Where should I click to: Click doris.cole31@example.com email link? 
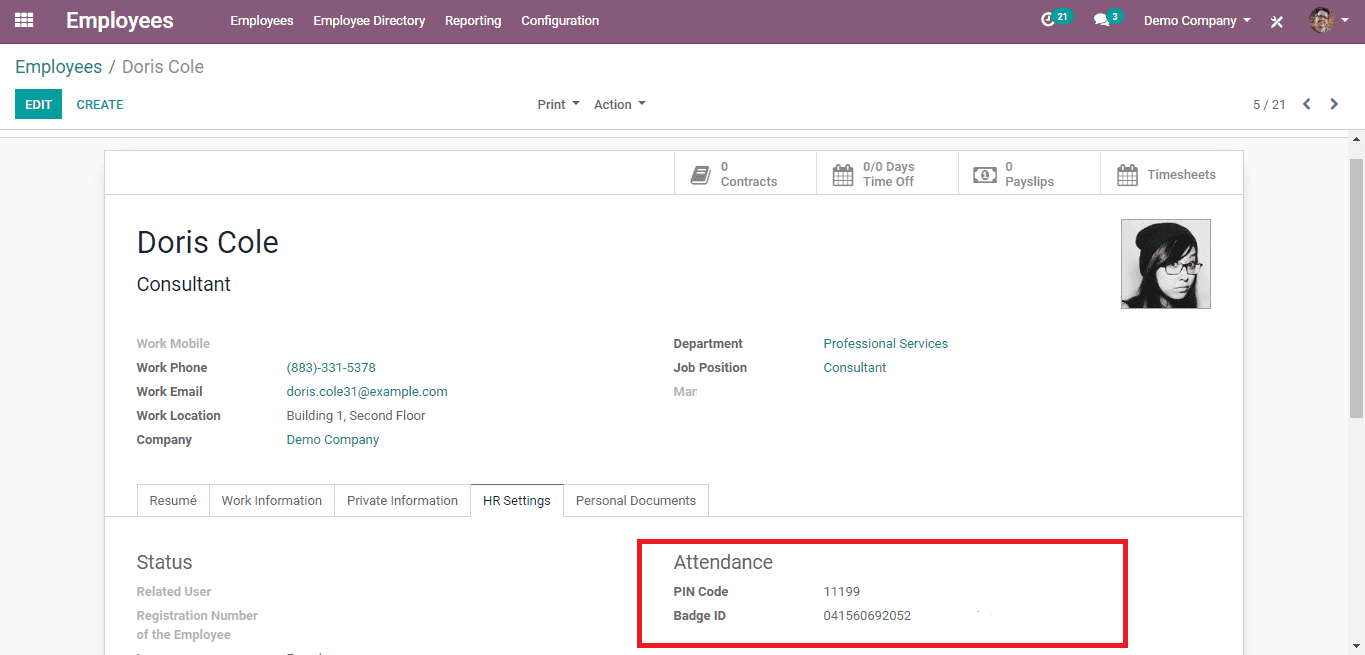[367, 392]
